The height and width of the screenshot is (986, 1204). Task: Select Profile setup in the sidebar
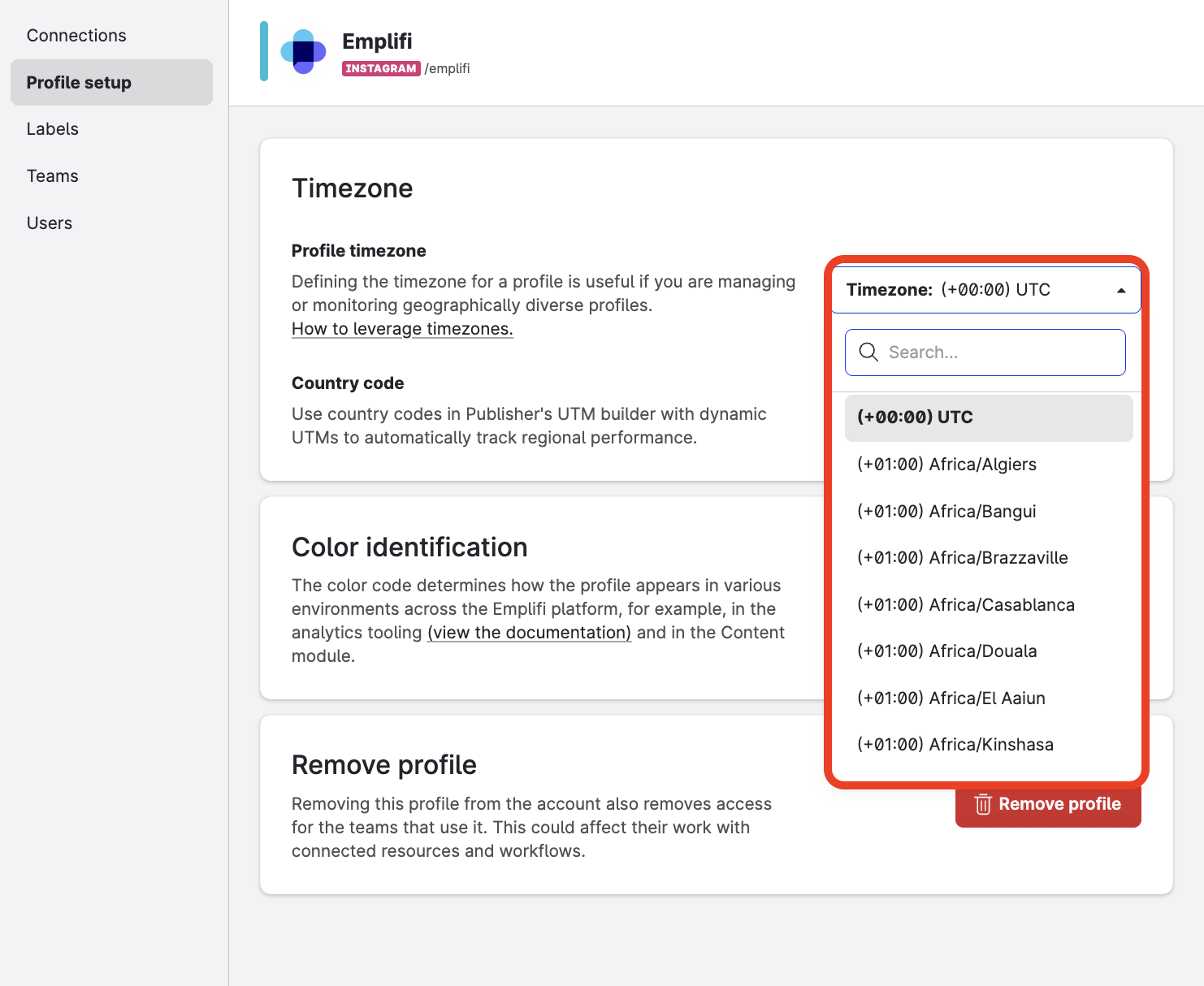pos(111,82)
